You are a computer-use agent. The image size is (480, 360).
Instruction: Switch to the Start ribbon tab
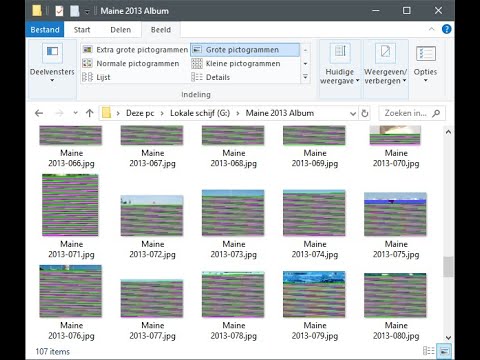point(82,30)
